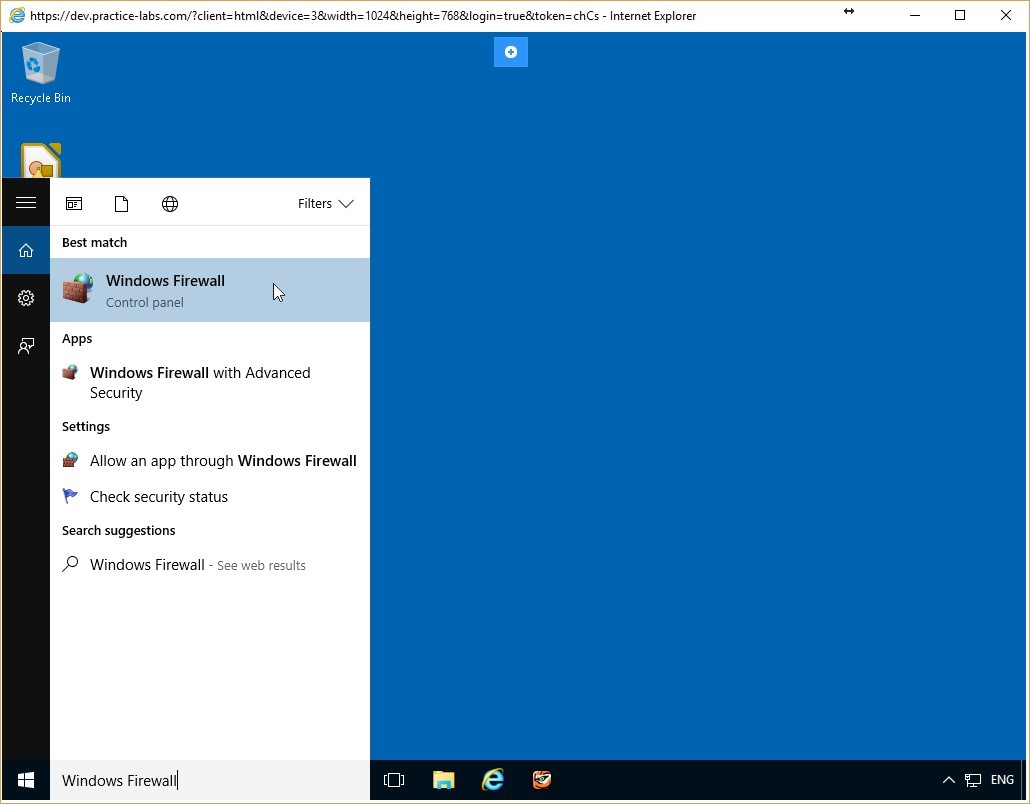Open the hamburger menu in the search pane
This screenshot has width=1030, height=804.
click(x=26, y=201)
